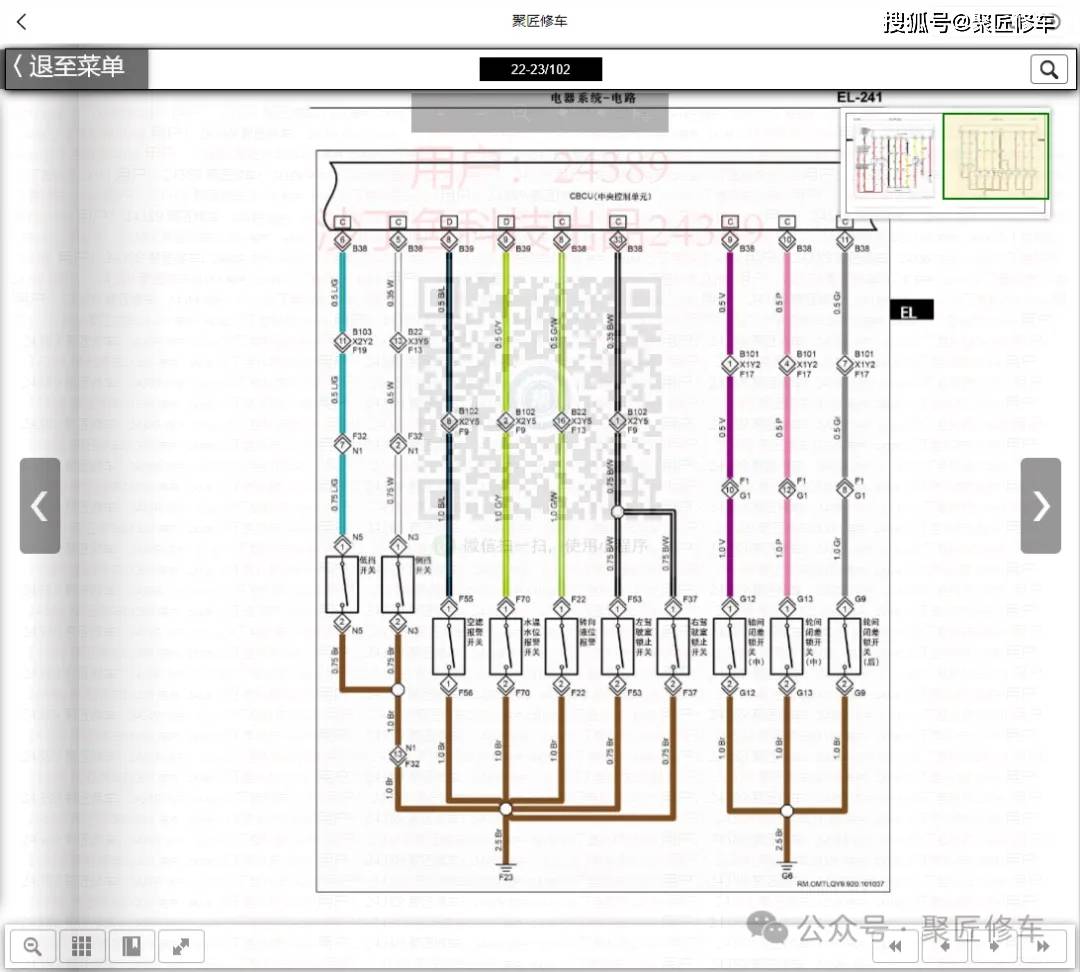Image resolution: width=1080 pixels, height=972 pixels.
Task: Click the CBCU(中央控制单元) label
Action: click(x=610, y=196)
